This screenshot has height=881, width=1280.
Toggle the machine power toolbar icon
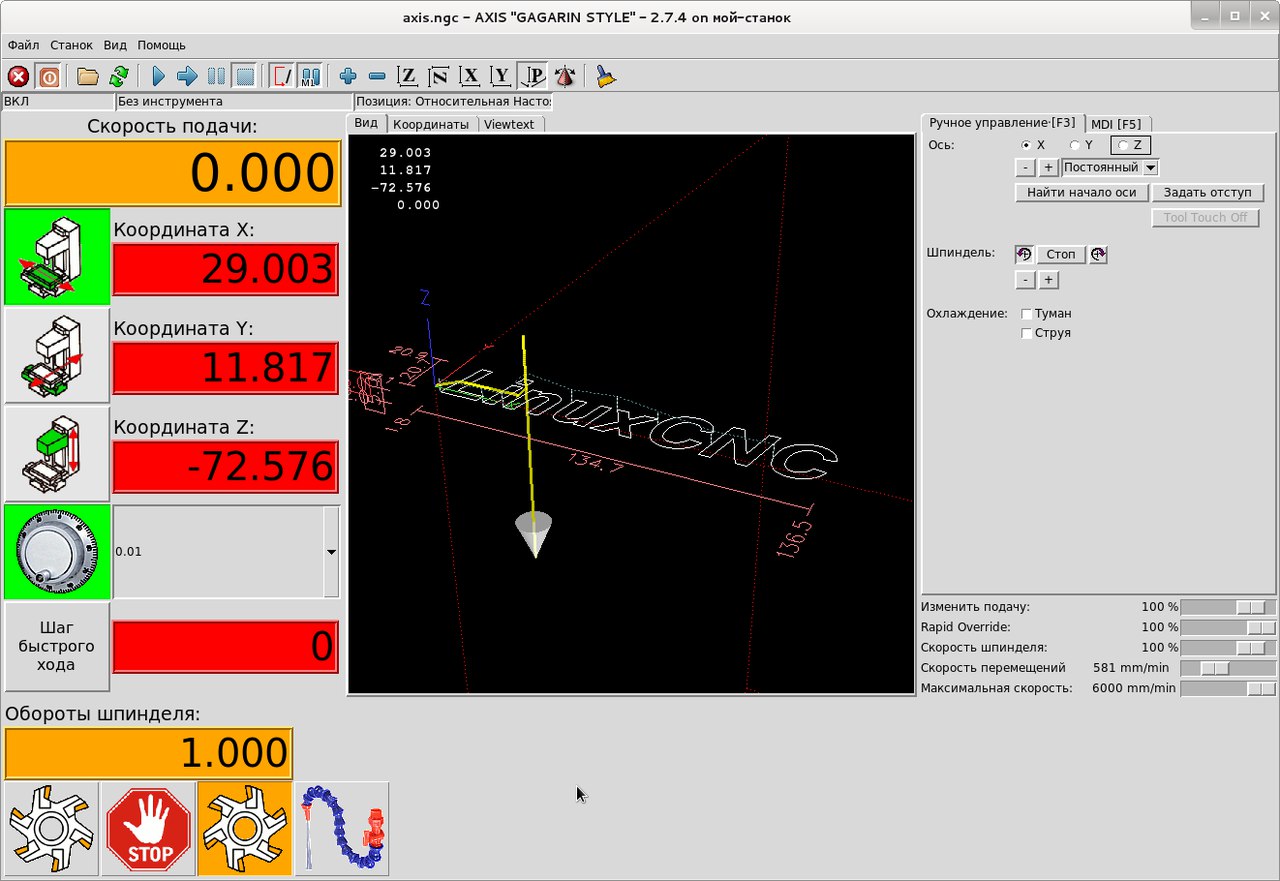(x=48, y=76)
